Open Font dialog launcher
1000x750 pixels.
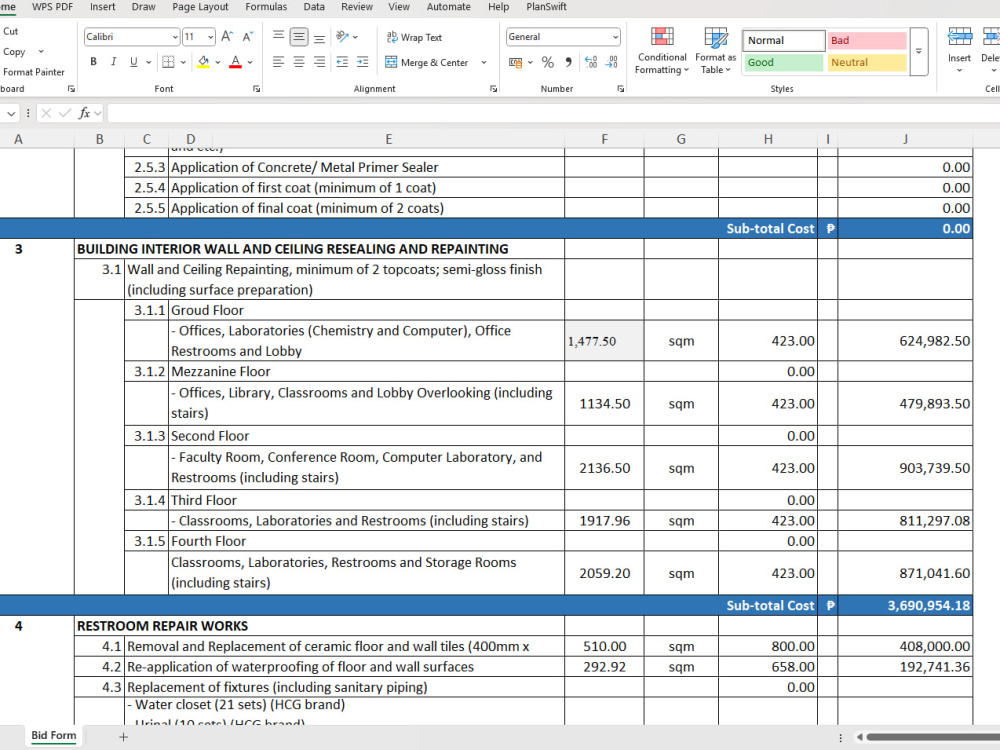[x=256, y=89]
